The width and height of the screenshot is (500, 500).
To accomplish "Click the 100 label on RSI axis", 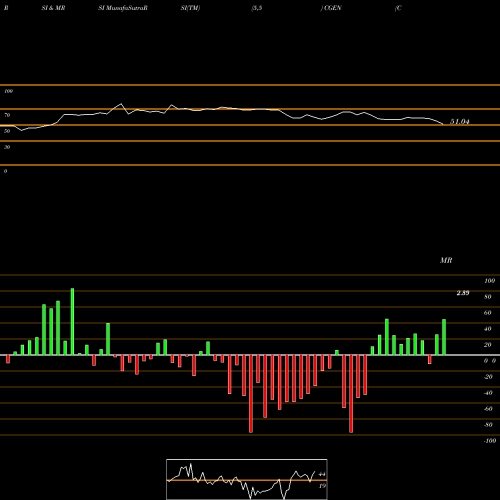I will 8,91.
